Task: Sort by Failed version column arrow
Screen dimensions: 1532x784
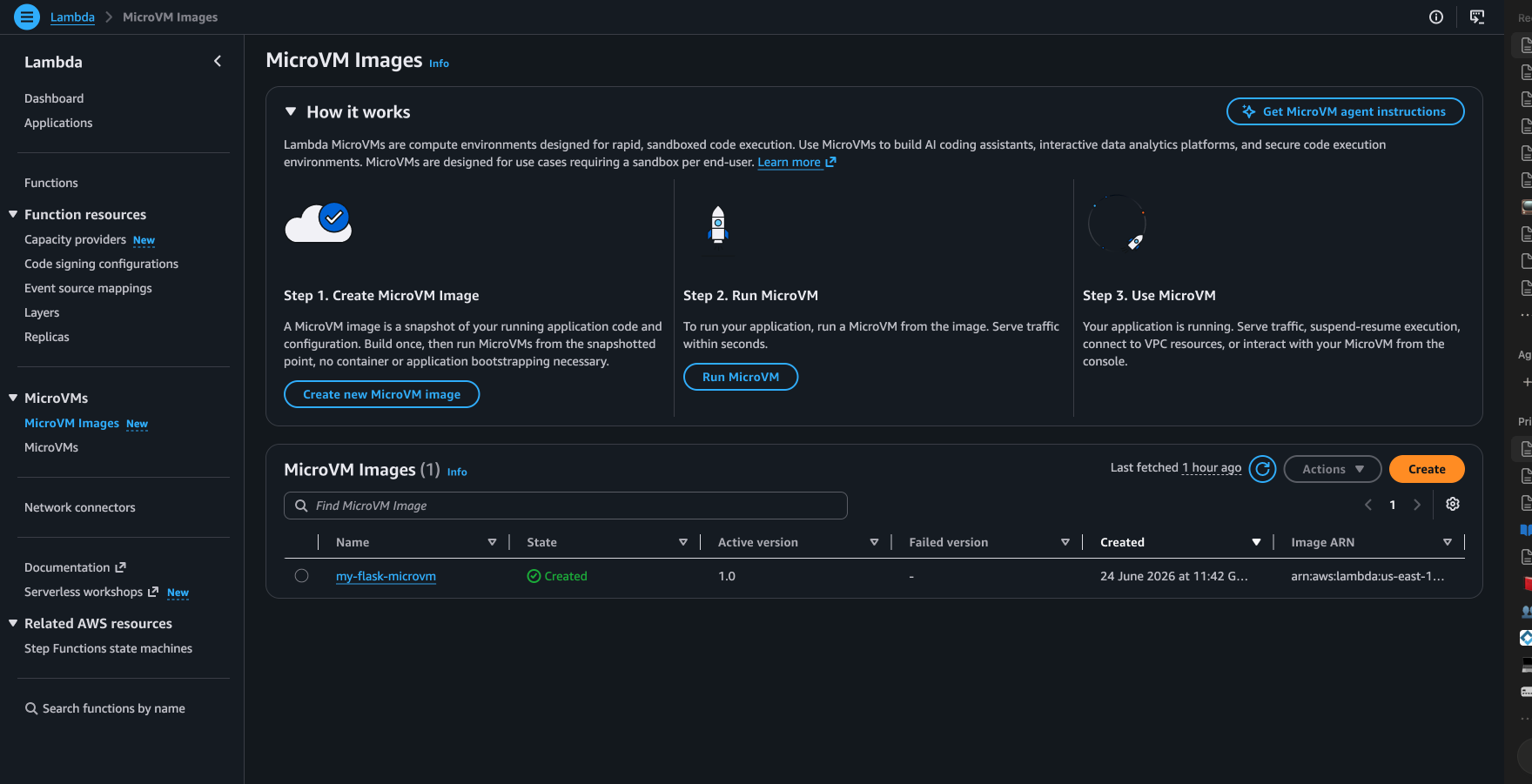Action: [x=1065, y=542]
